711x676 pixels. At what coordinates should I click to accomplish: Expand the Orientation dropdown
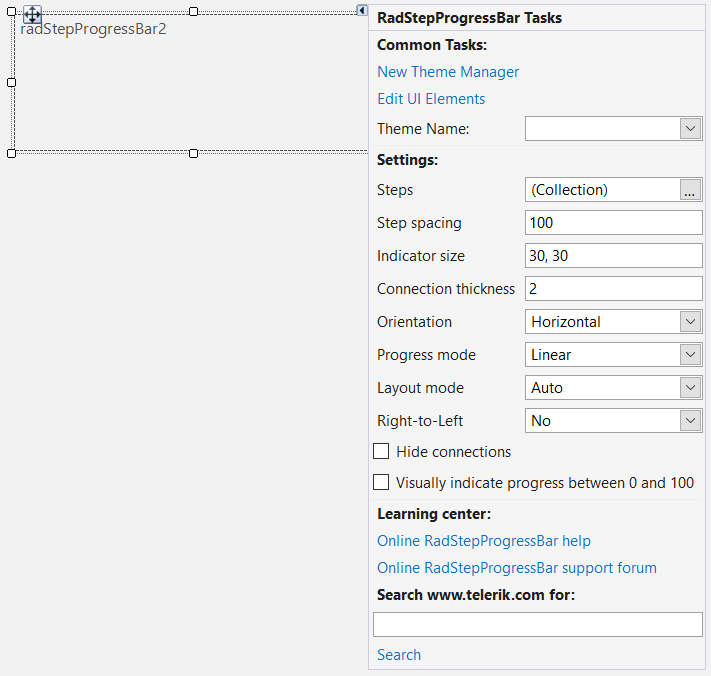pyautogui.click(x=690, y=322)
